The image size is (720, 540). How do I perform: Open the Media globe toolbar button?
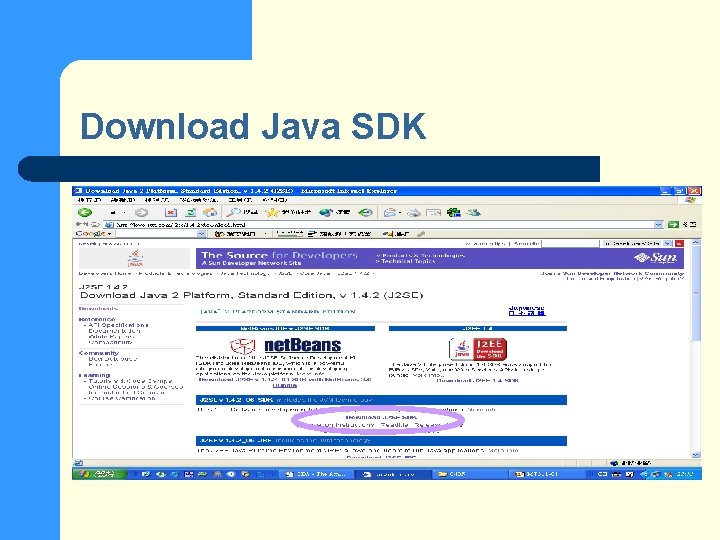click(x=335, y=212)
